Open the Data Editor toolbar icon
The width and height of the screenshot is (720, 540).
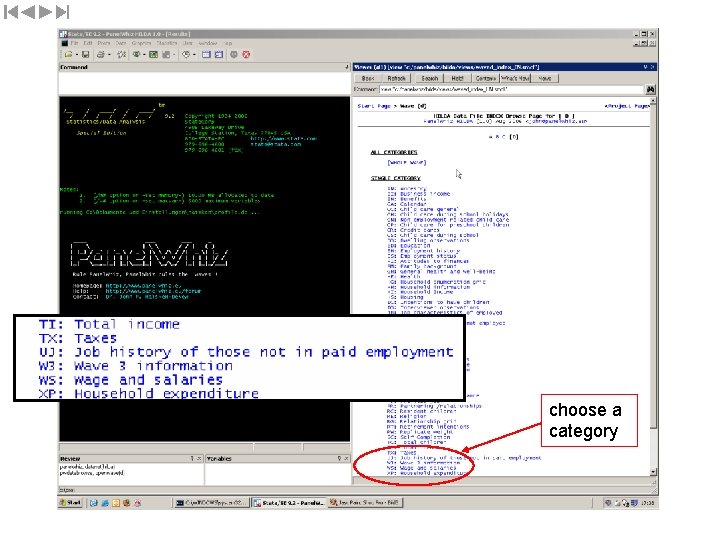pyautogui.click(x=206, y=55)
